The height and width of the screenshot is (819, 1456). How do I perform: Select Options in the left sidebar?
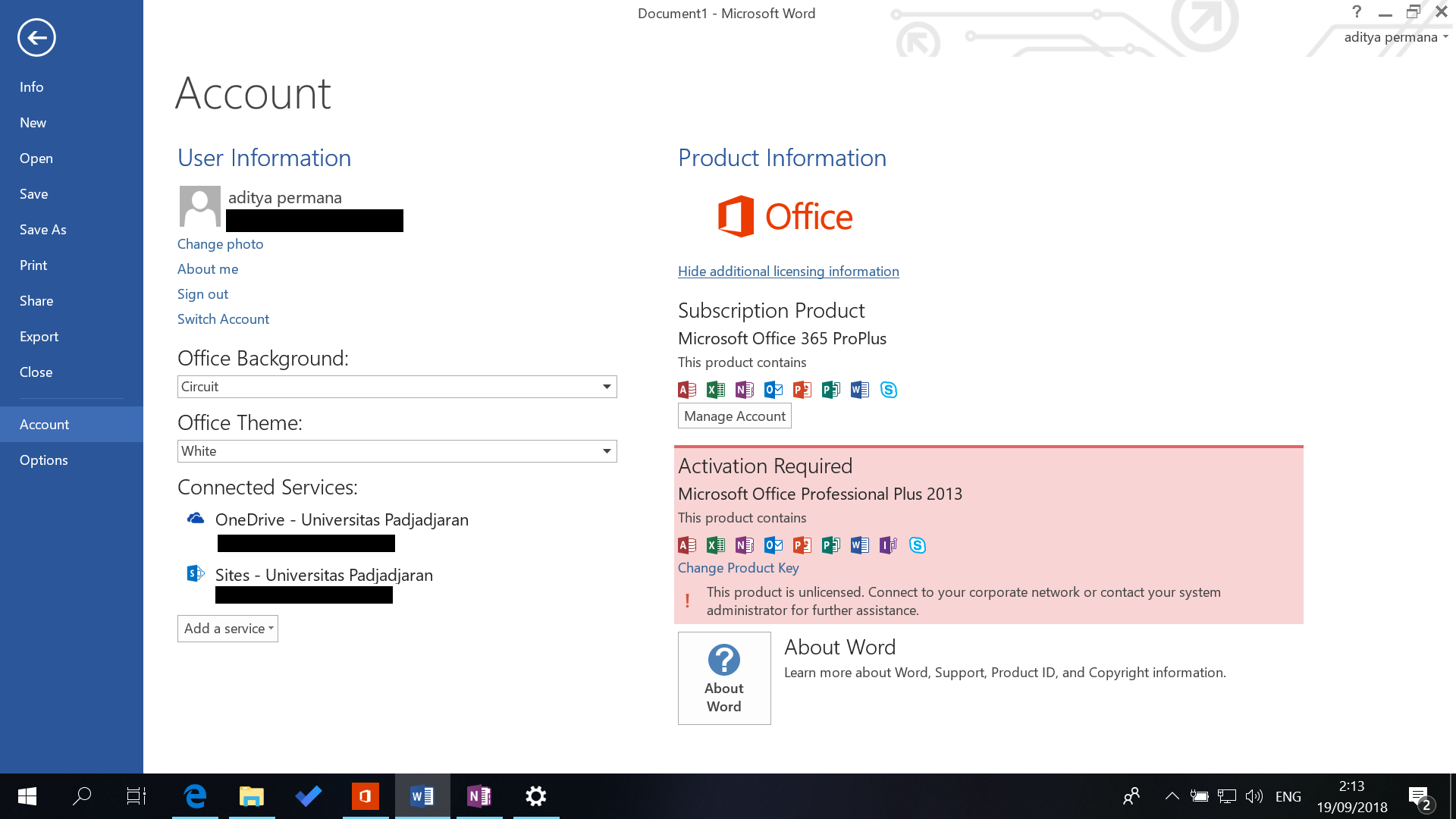pos(44,460)
